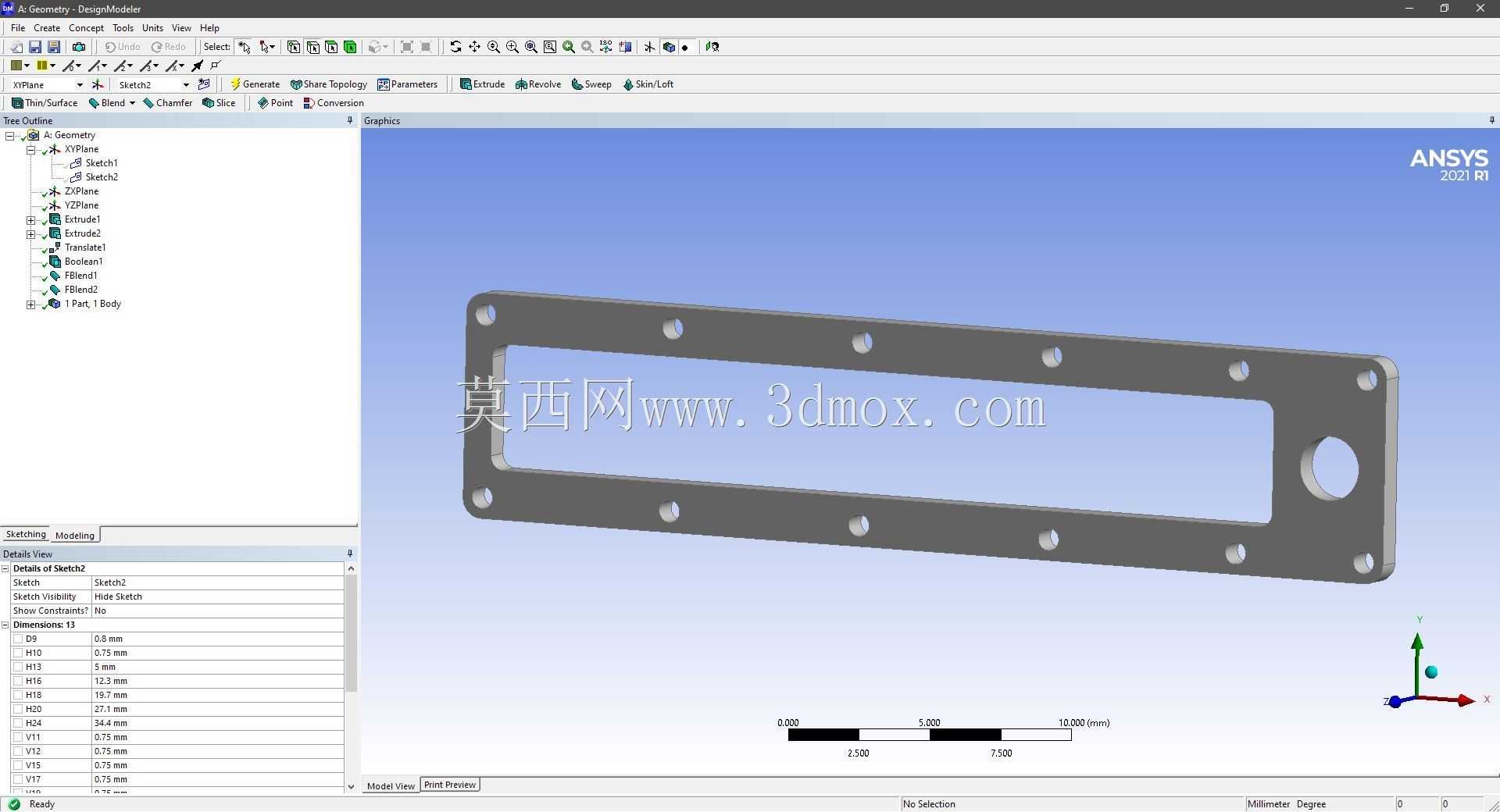Check the H24 dimension checkbox
Viewport: 1500px width, 812px height.
click(18, 723)
